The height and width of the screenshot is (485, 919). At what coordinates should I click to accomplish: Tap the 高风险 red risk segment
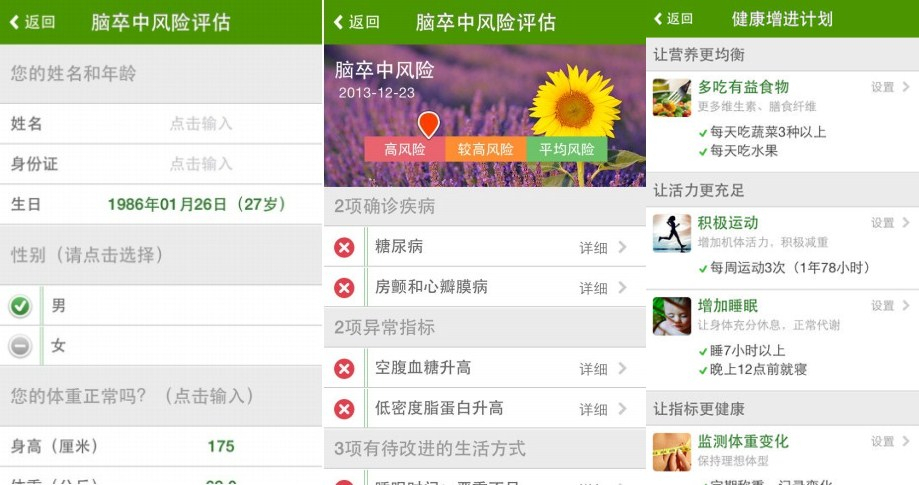coord(404,149)
